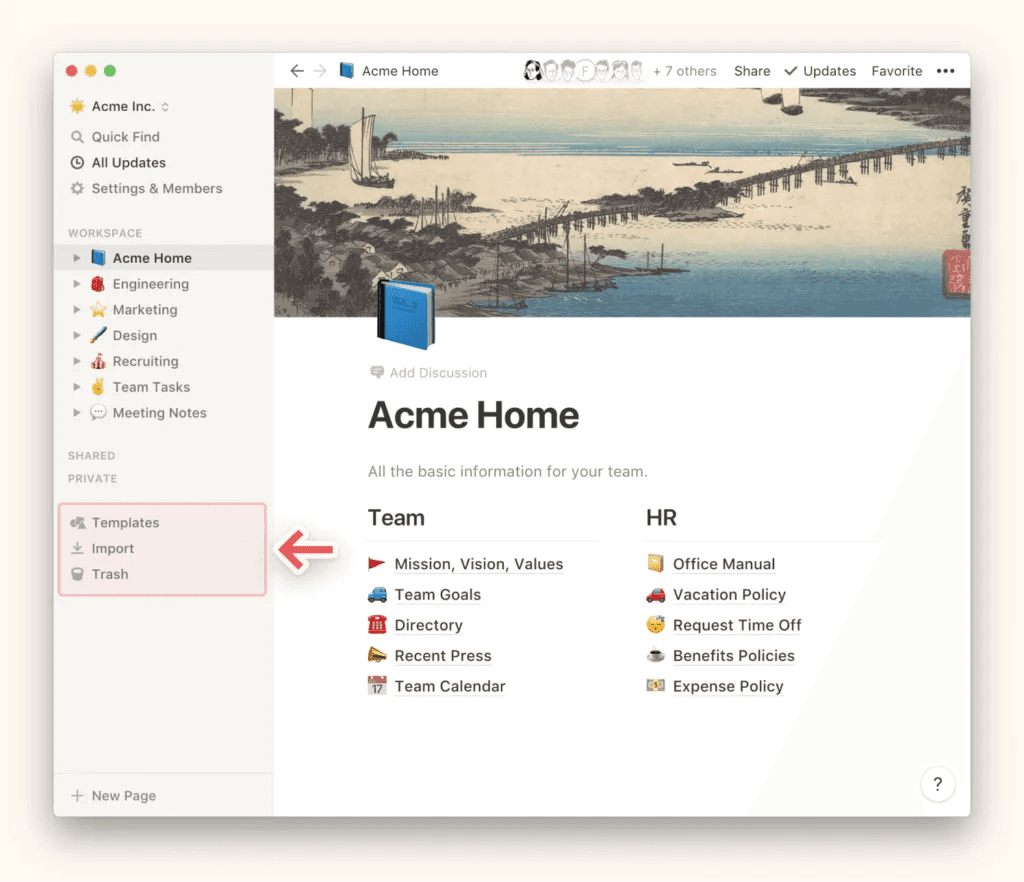Click the blue car Team Goals icon

pos(377,594)
